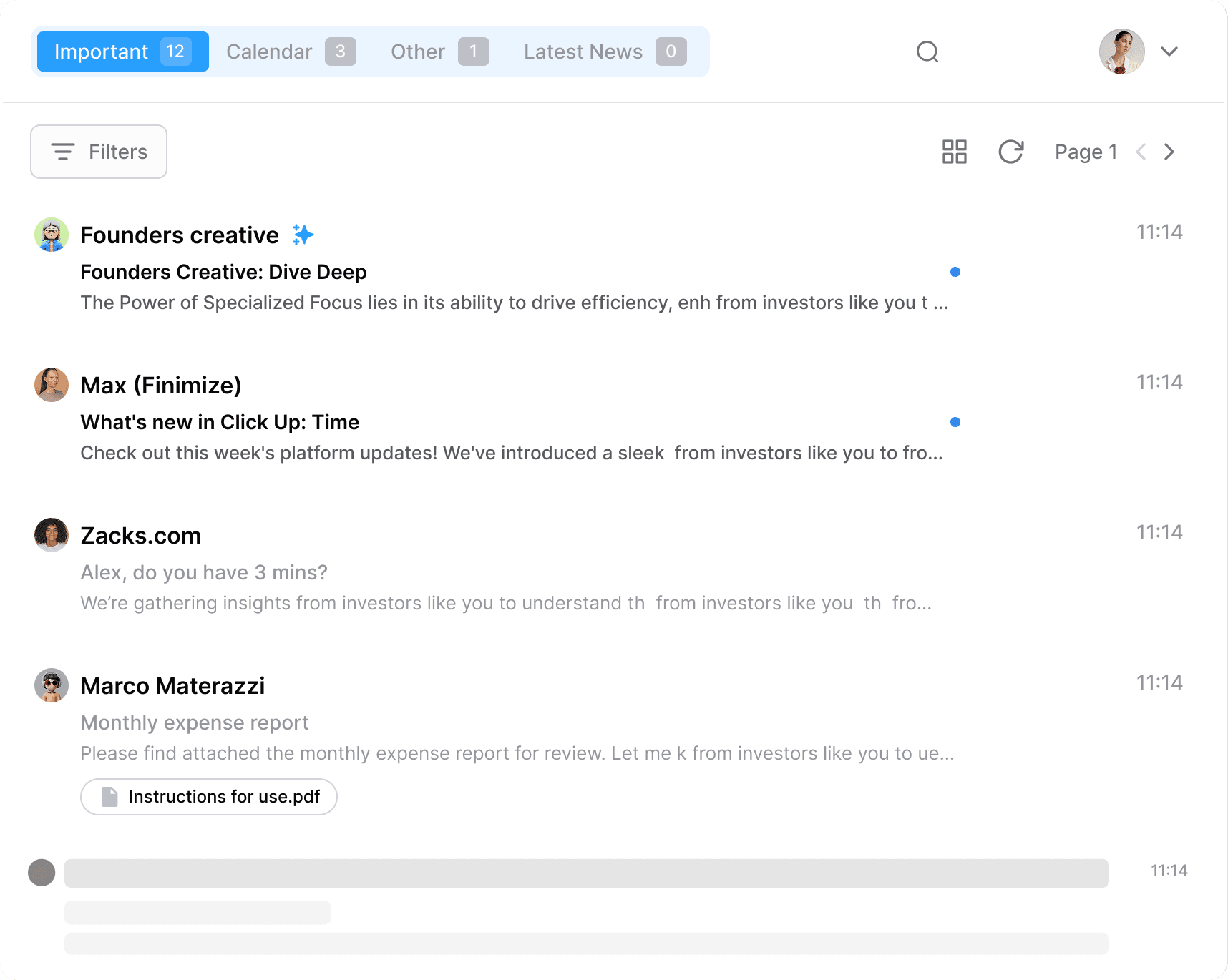This screenshot has height=980, width=1228.
Task: Open email subject Founders Creative: Dive Deep
Action: pos(223,272)
